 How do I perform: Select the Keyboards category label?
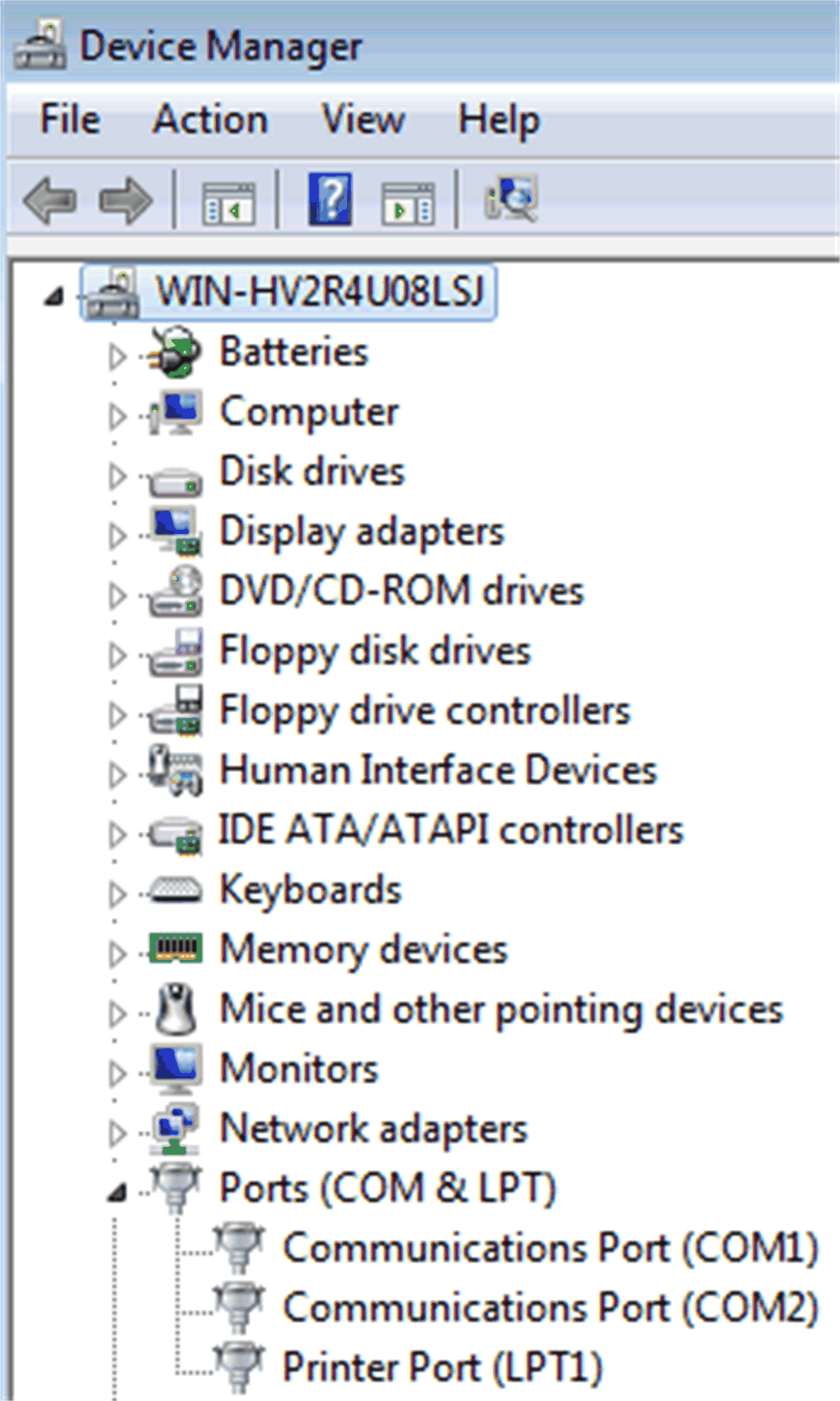point(310,890)
